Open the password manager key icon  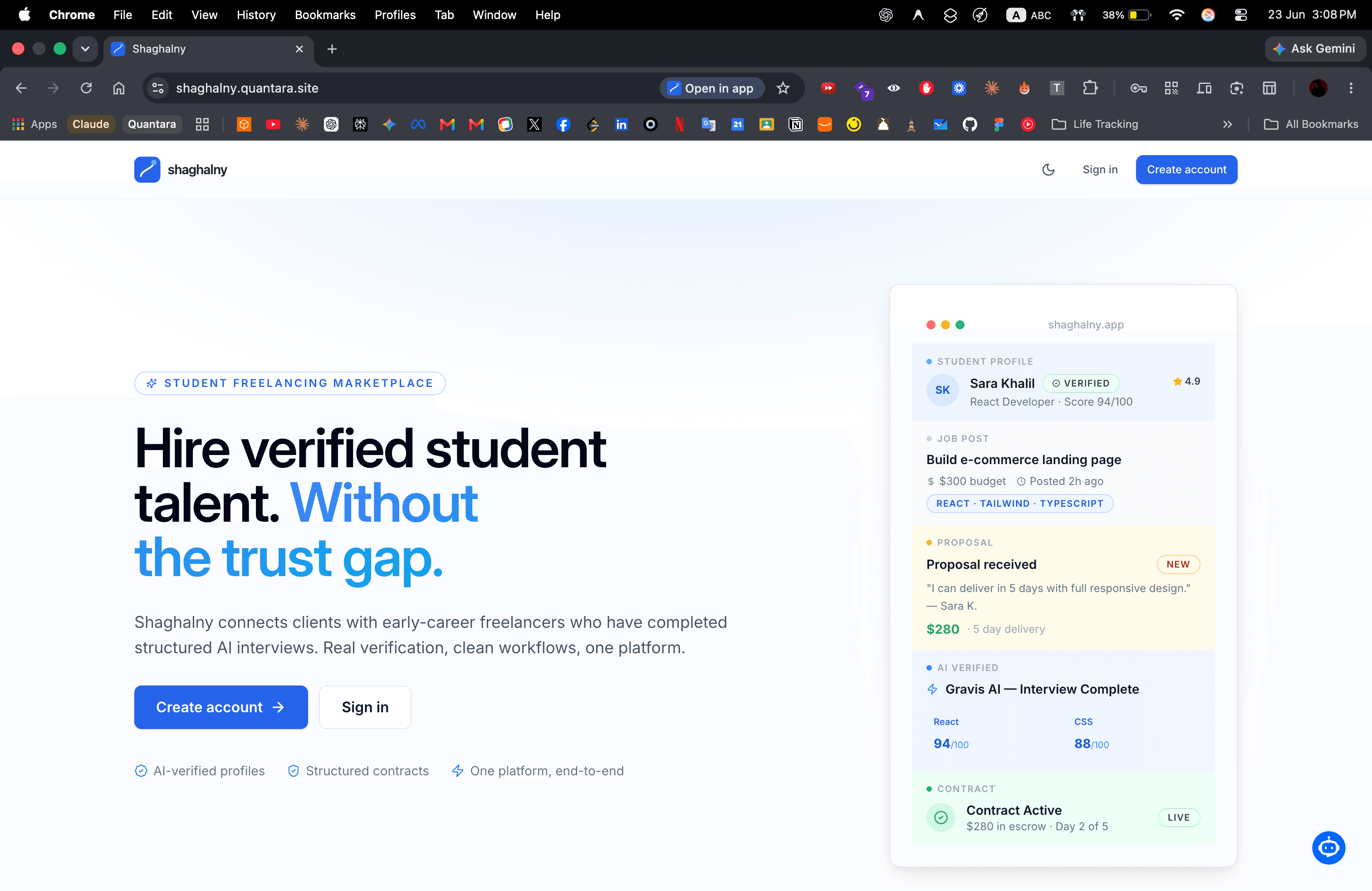(1138, 88)
